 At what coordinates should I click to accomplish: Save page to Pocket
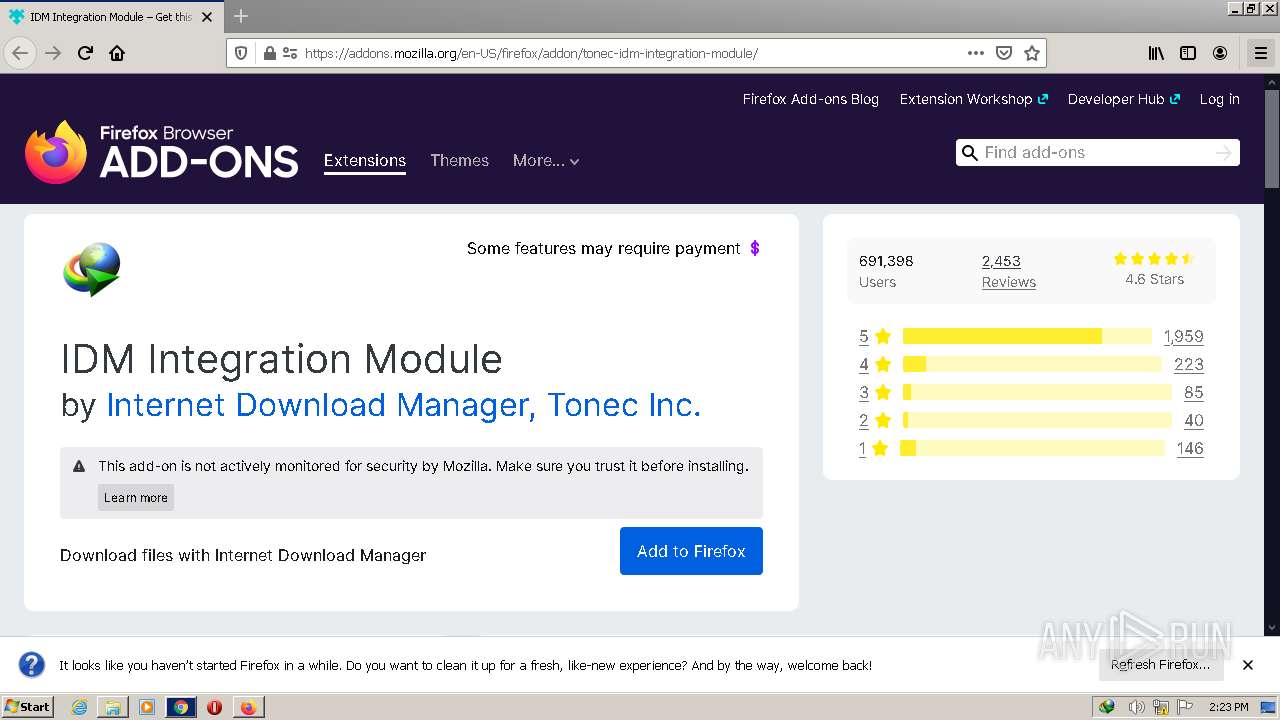pos(1004,53)
